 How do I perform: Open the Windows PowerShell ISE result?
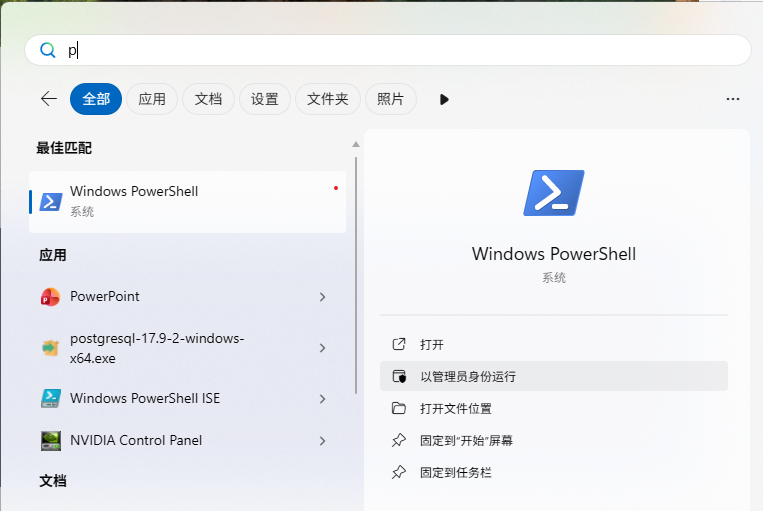[x=187, y=399]
